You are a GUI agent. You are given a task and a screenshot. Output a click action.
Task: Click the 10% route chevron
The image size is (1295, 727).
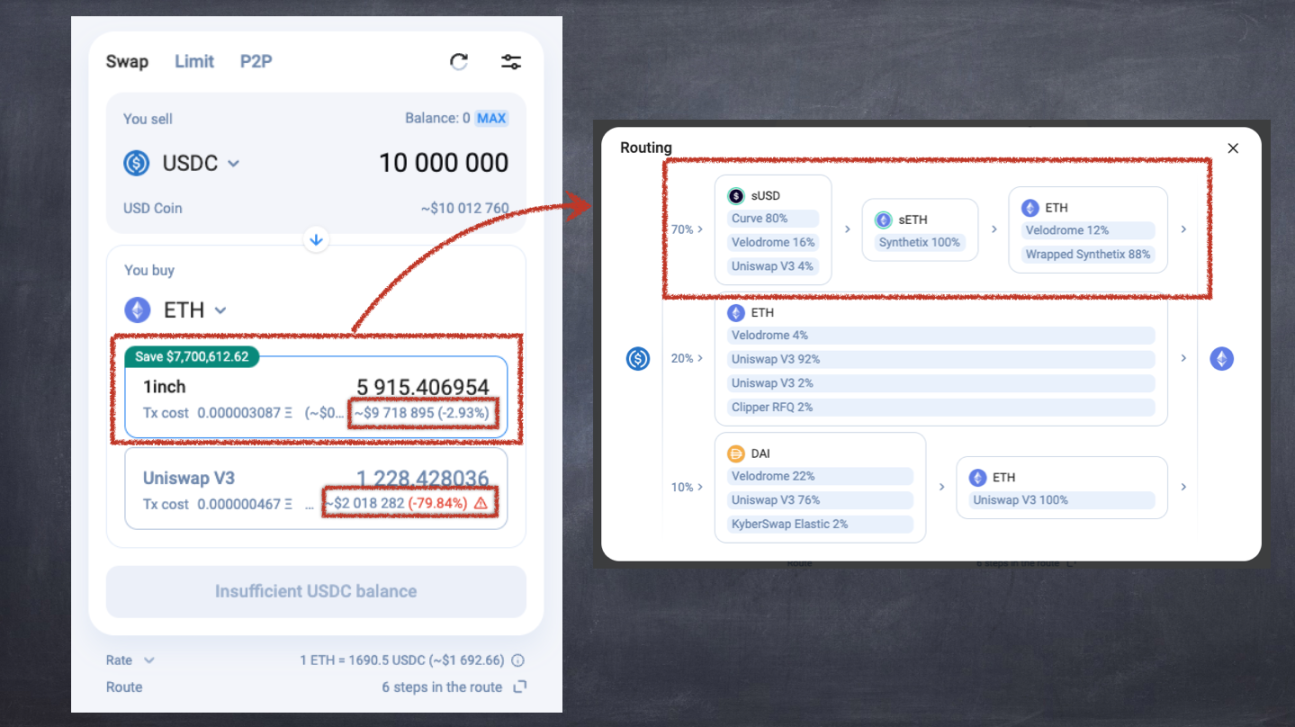[x=700, y=487]
